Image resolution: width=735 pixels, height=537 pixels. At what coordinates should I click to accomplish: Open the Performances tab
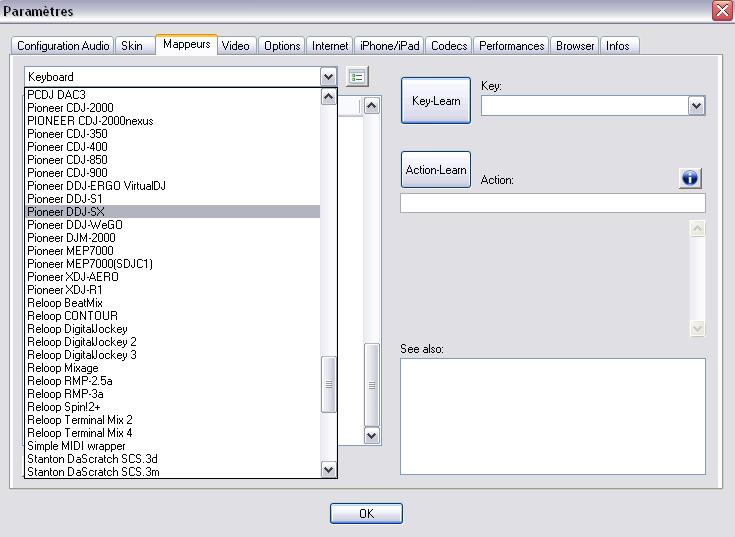point(511,46)
